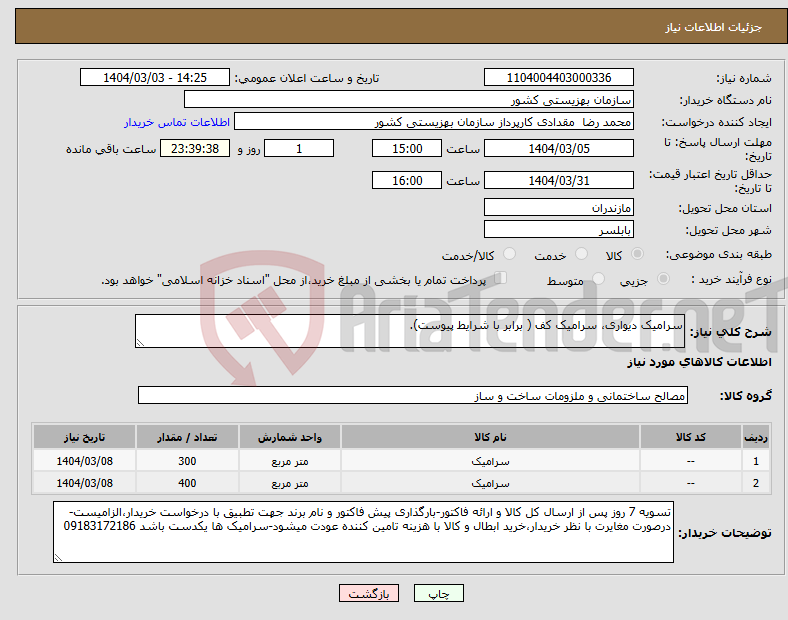The image size is (788, 620).
Task: Click the کد کالا column header
Action: [691, 437]
